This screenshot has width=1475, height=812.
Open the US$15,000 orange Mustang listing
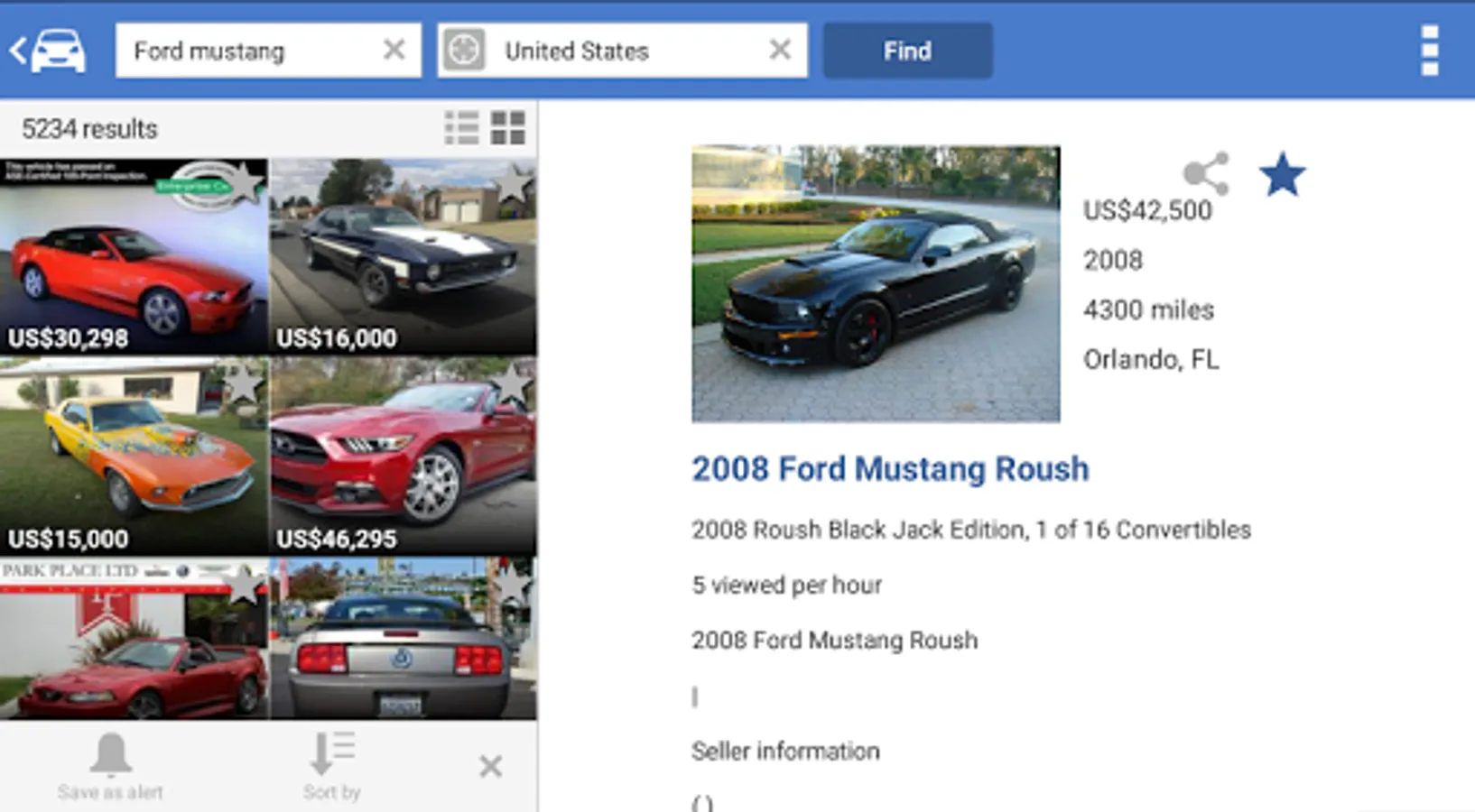pos(134,456)
